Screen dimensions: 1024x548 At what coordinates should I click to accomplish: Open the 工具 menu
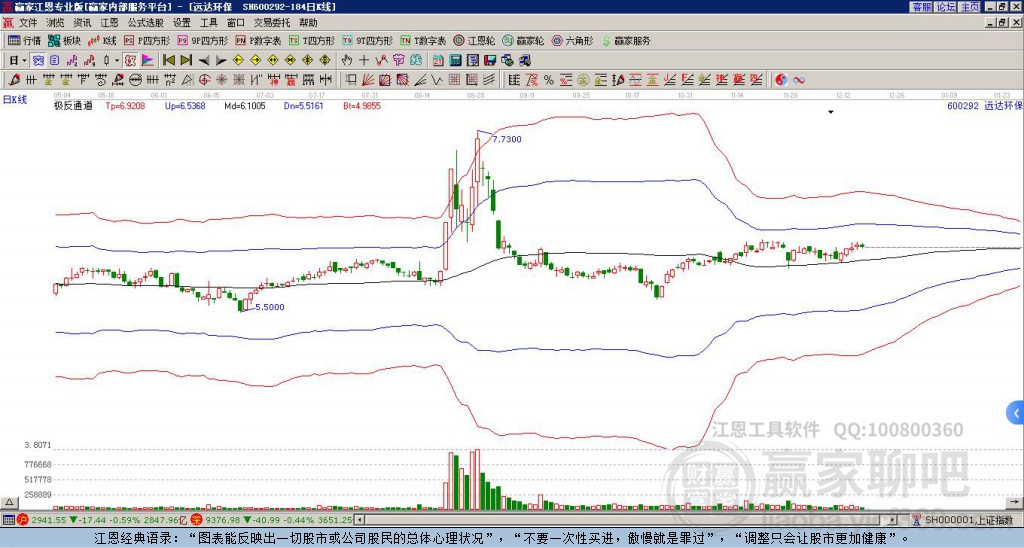coord(209,23)
